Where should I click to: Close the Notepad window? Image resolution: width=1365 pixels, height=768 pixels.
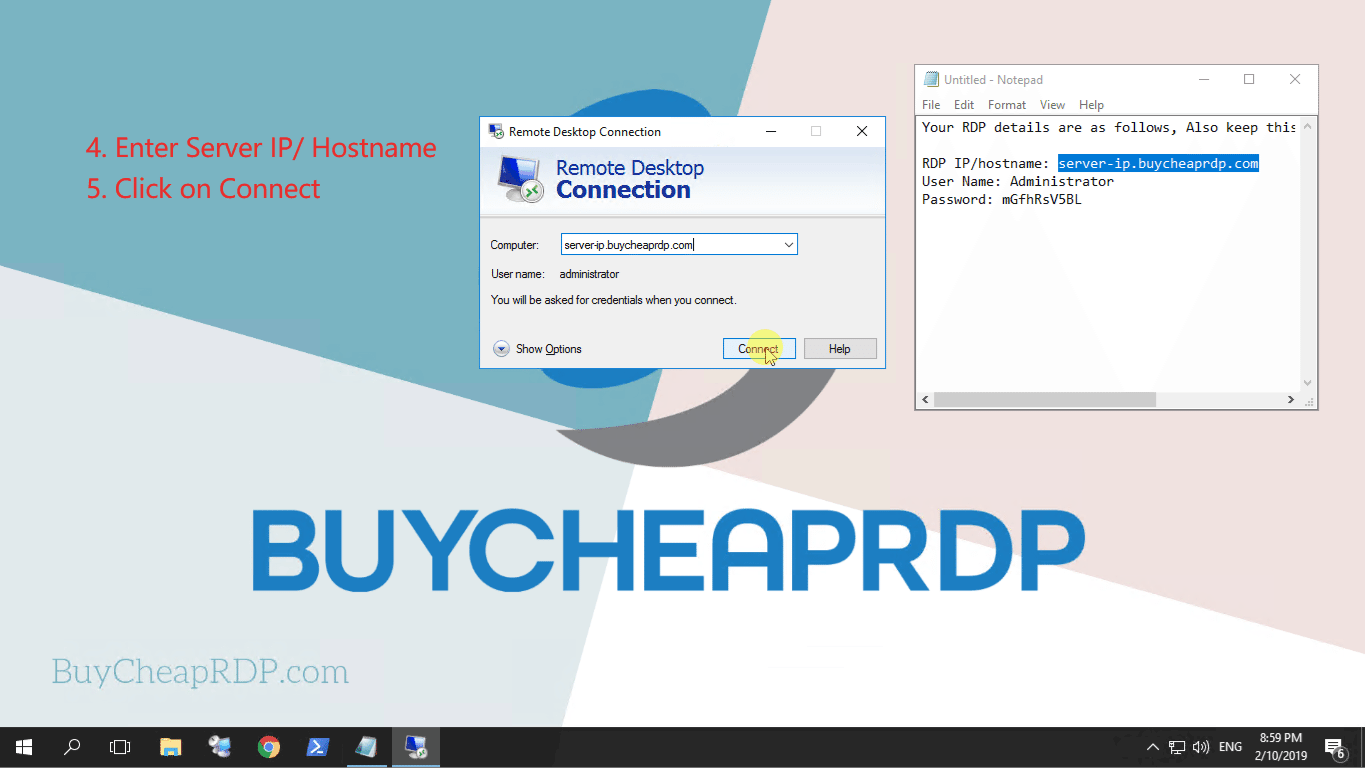[x=1296, y=80]
